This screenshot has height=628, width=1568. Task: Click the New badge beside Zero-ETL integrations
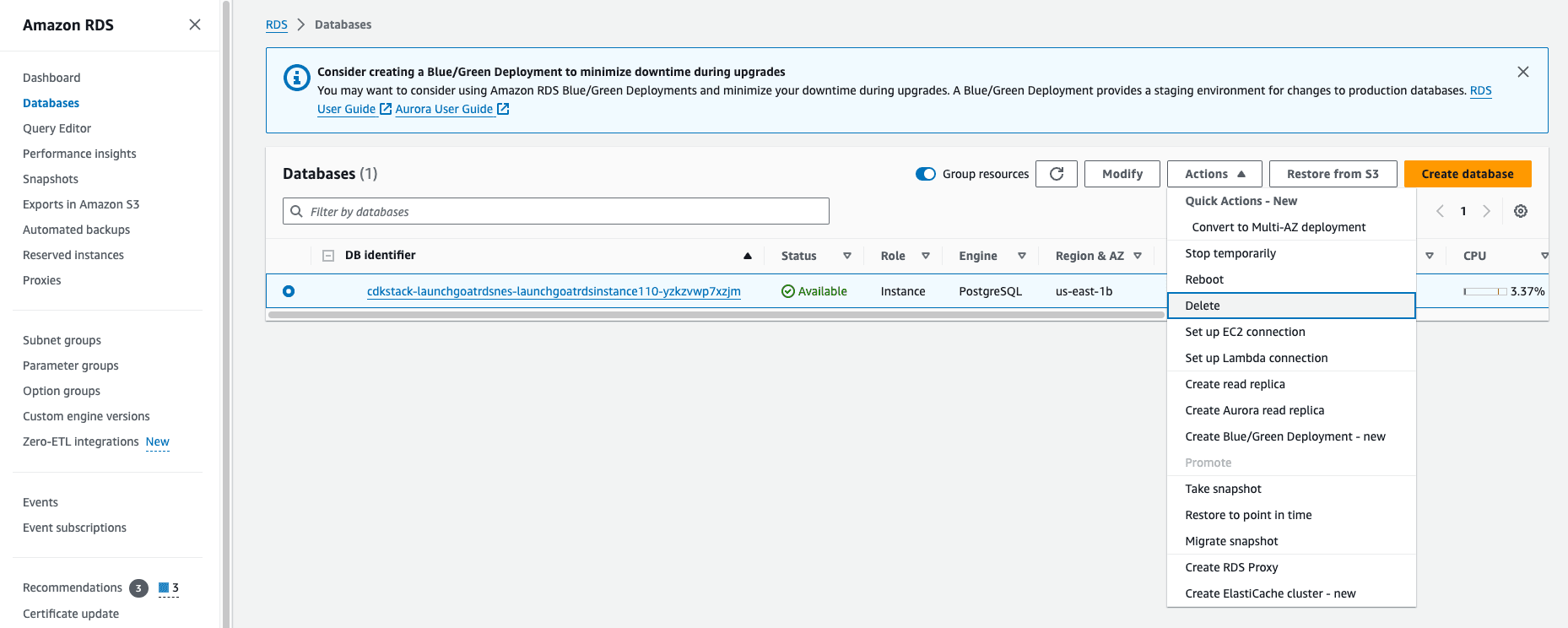[158, 441]
